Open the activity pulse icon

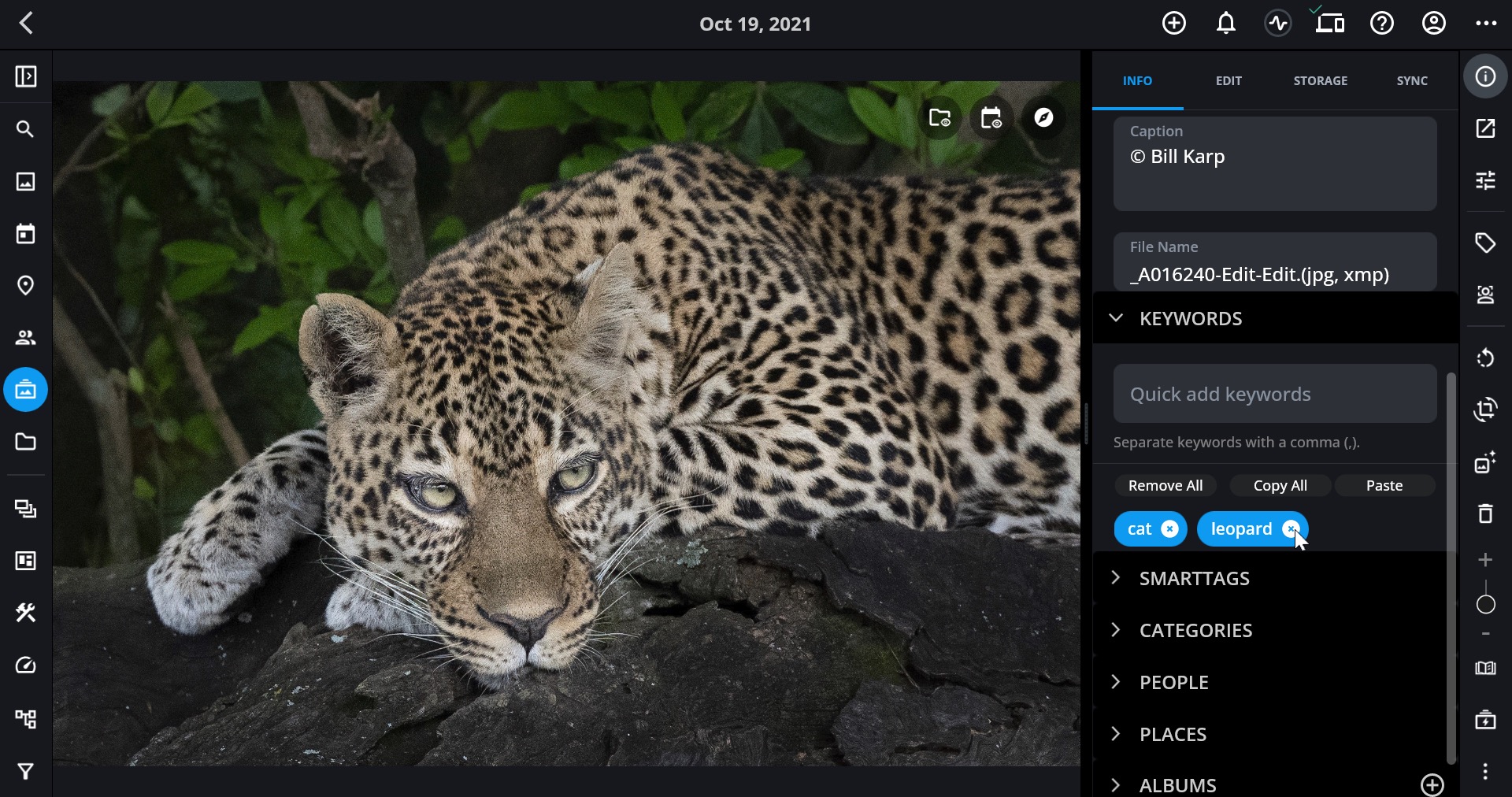(x=1278, y=24)
